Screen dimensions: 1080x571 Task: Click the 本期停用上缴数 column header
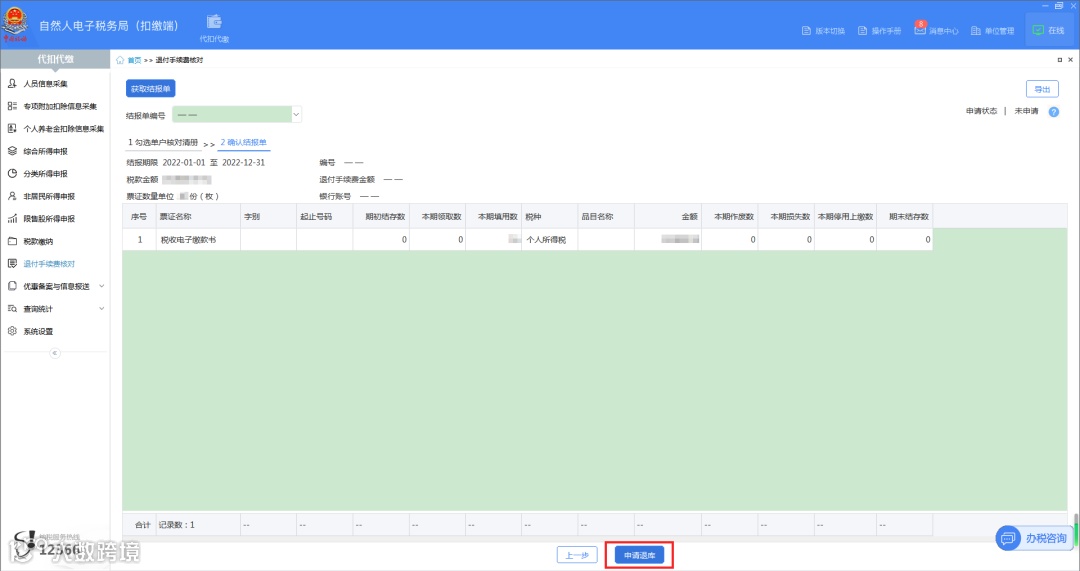[845, 216]
